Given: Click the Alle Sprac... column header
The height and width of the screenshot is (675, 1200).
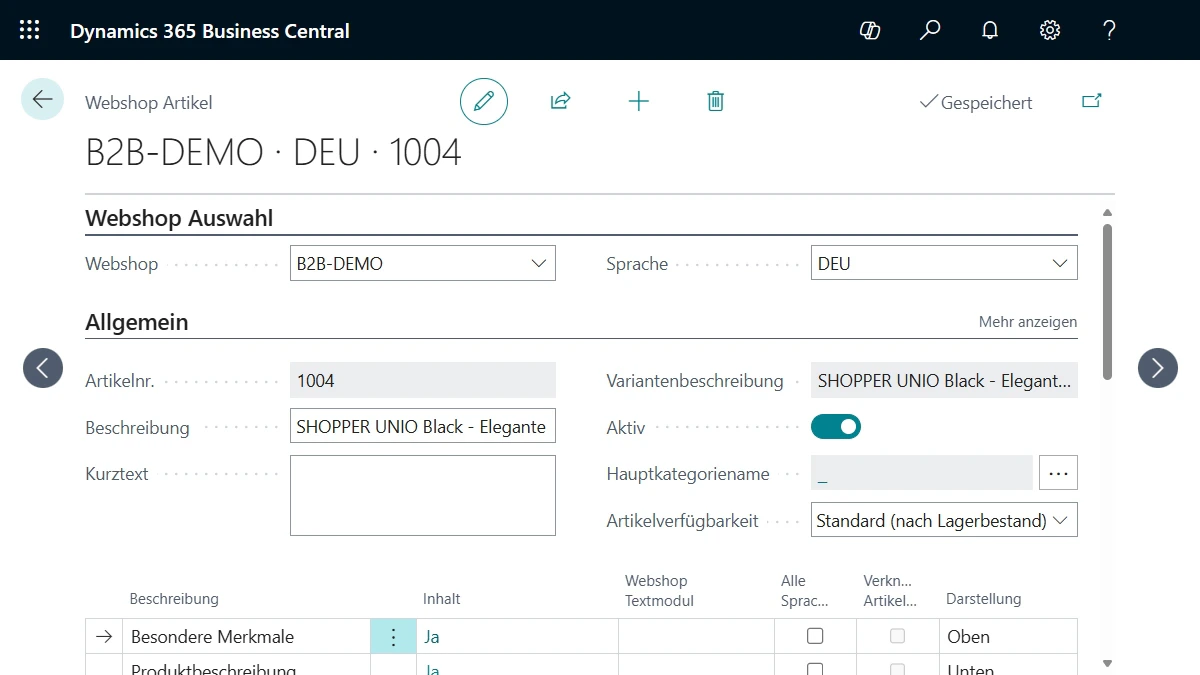Looking at the screenshot, I should pyautogui.click(x=805, y=590).
